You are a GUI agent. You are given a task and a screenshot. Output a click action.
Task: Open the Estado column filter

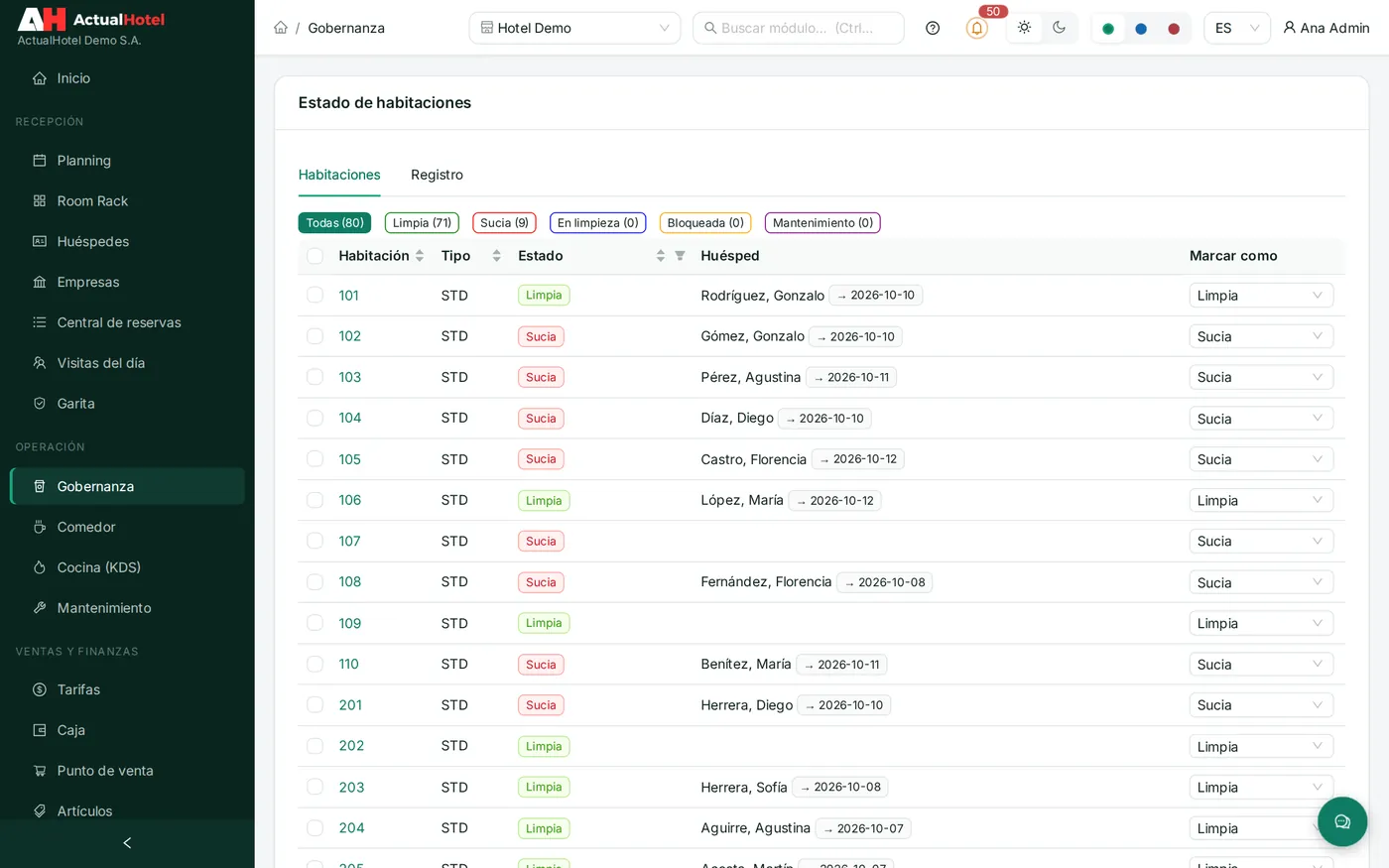pos(680,256)
